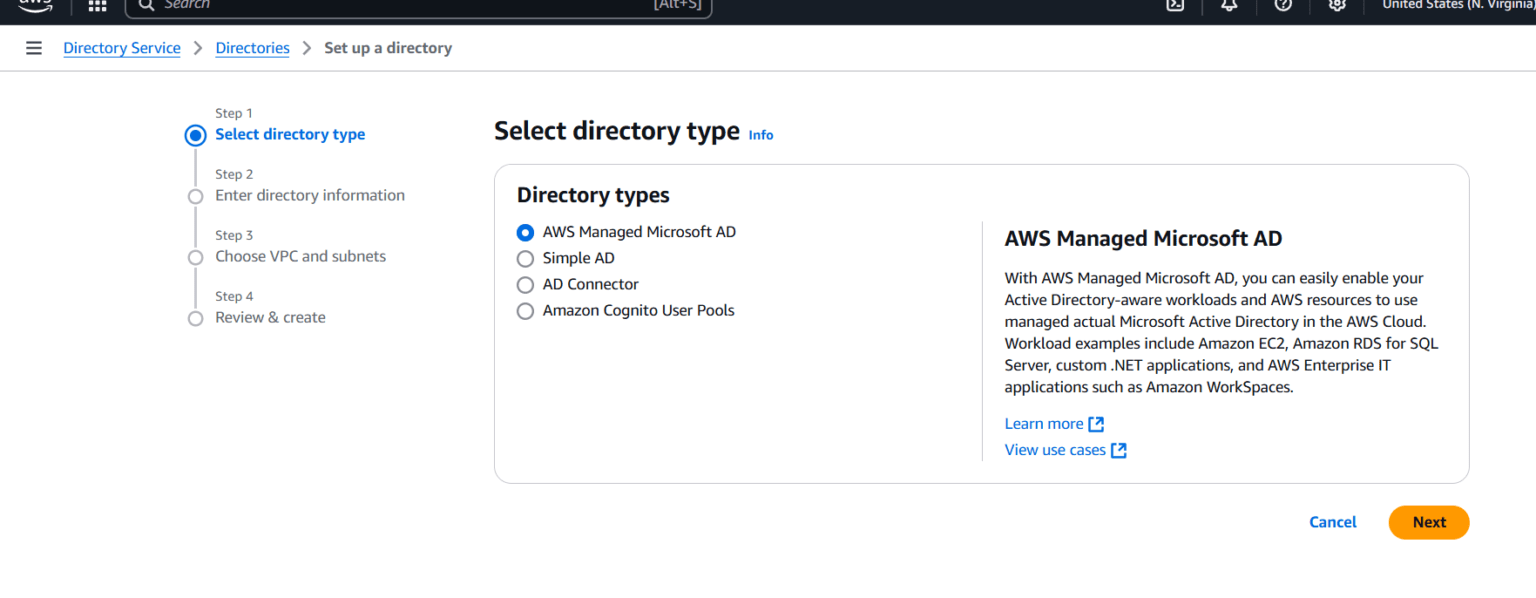Viewport: 1536px width, 598px height.
Task: Open the Info link beside the heading
Action: (x=761, y=135)
